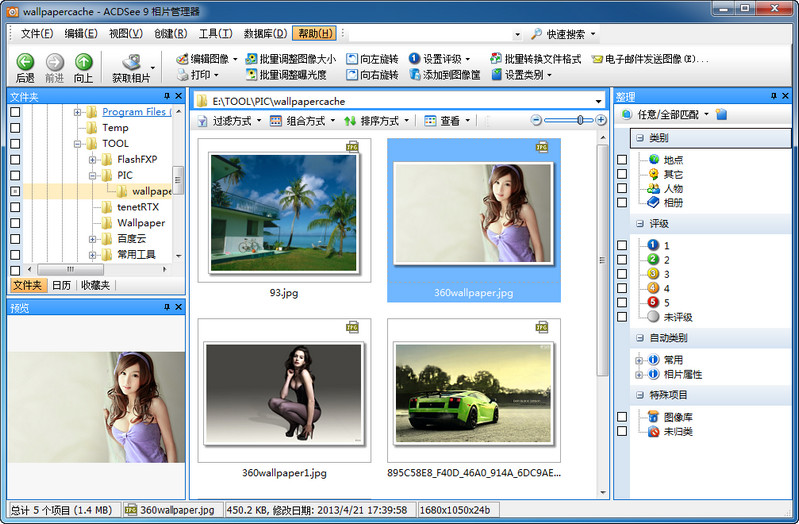Click the Batch Resize (批量调整图像大小) icon
The width and height of the screenshot is (799, 524).
[251, 59]
